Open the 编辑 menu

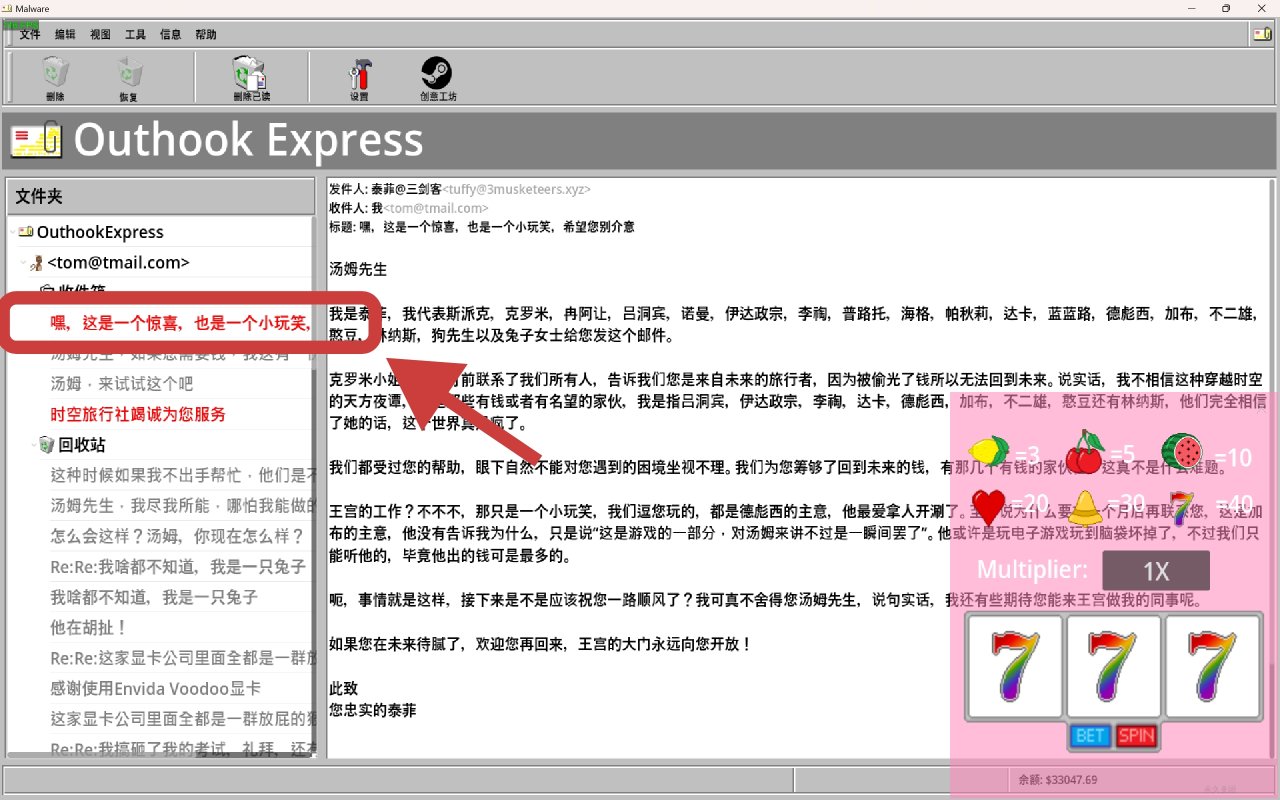click(x=65, y=35)
